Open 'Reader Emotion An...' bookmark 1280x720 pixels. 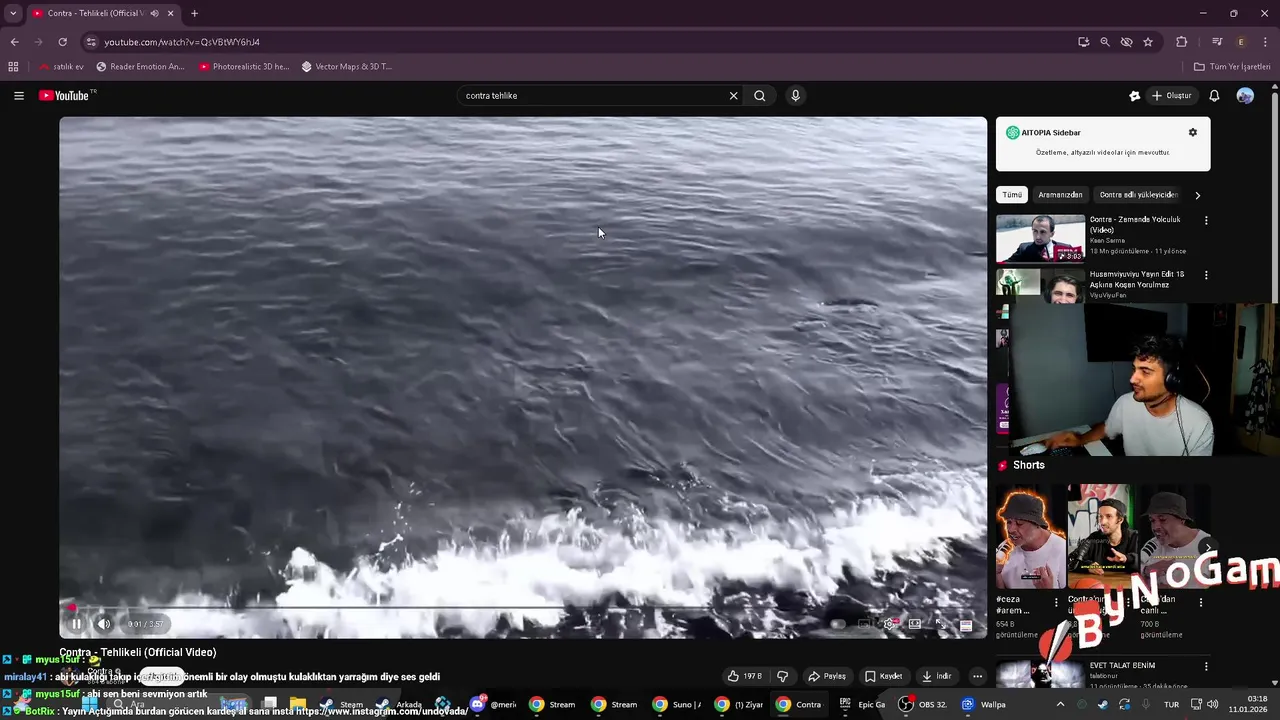click(141, 66)
